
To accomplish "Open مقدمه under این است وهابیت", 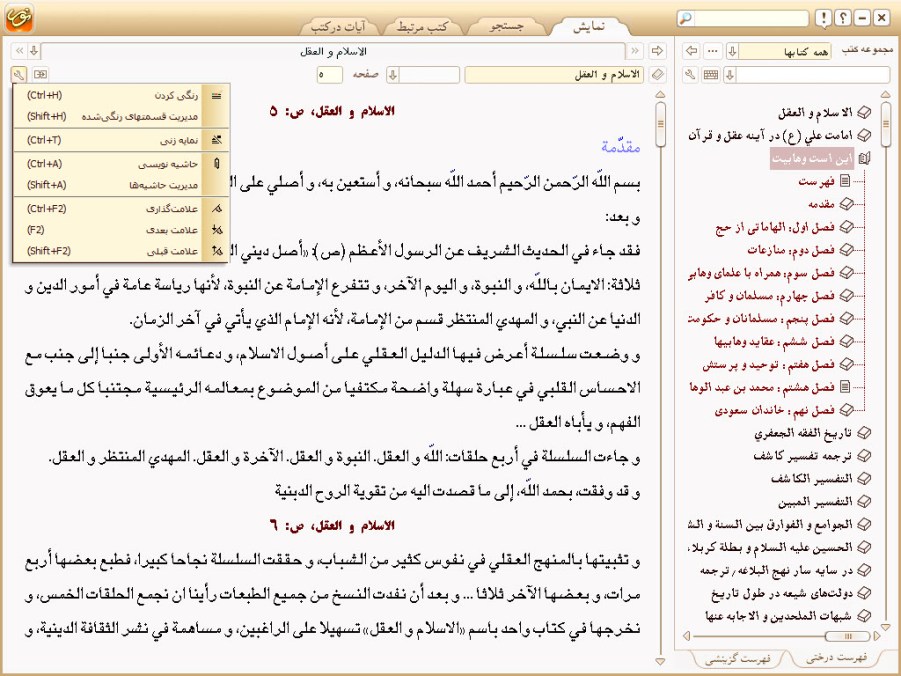I will pos(821,204).
